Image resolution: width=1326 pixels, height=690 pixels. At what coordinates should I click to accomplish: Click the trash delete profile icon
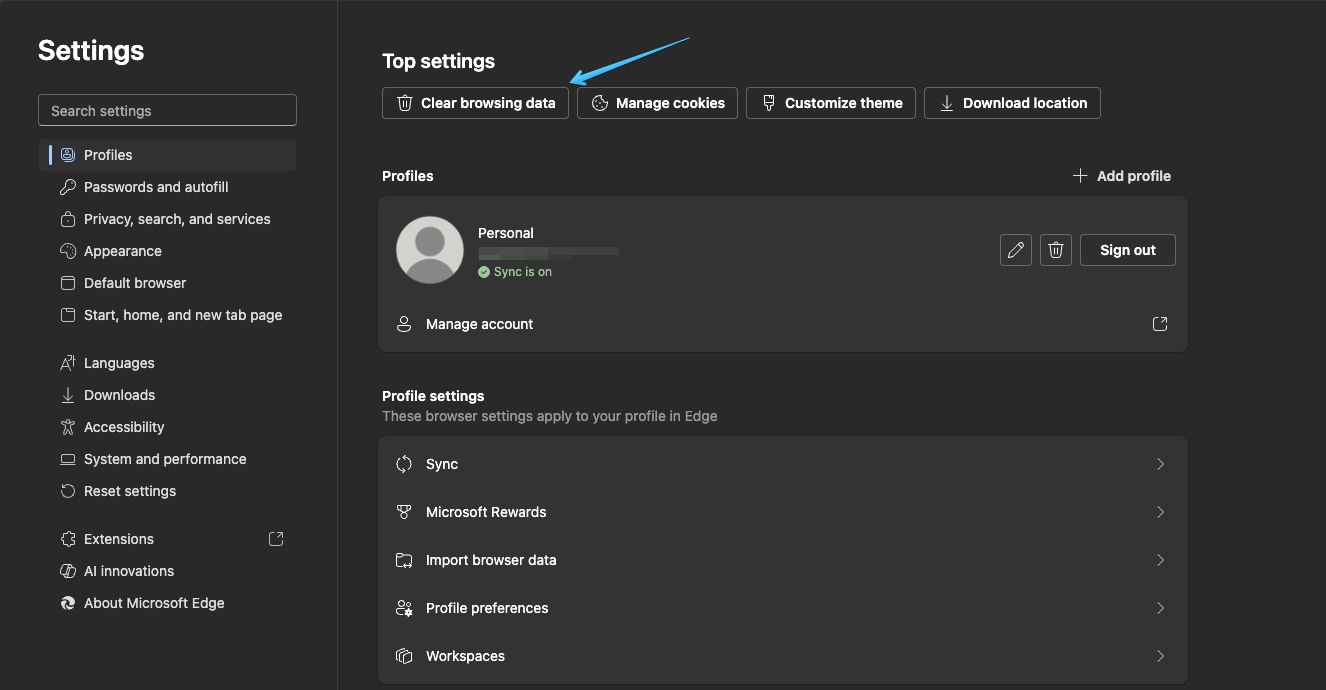tap(1056, 250)
